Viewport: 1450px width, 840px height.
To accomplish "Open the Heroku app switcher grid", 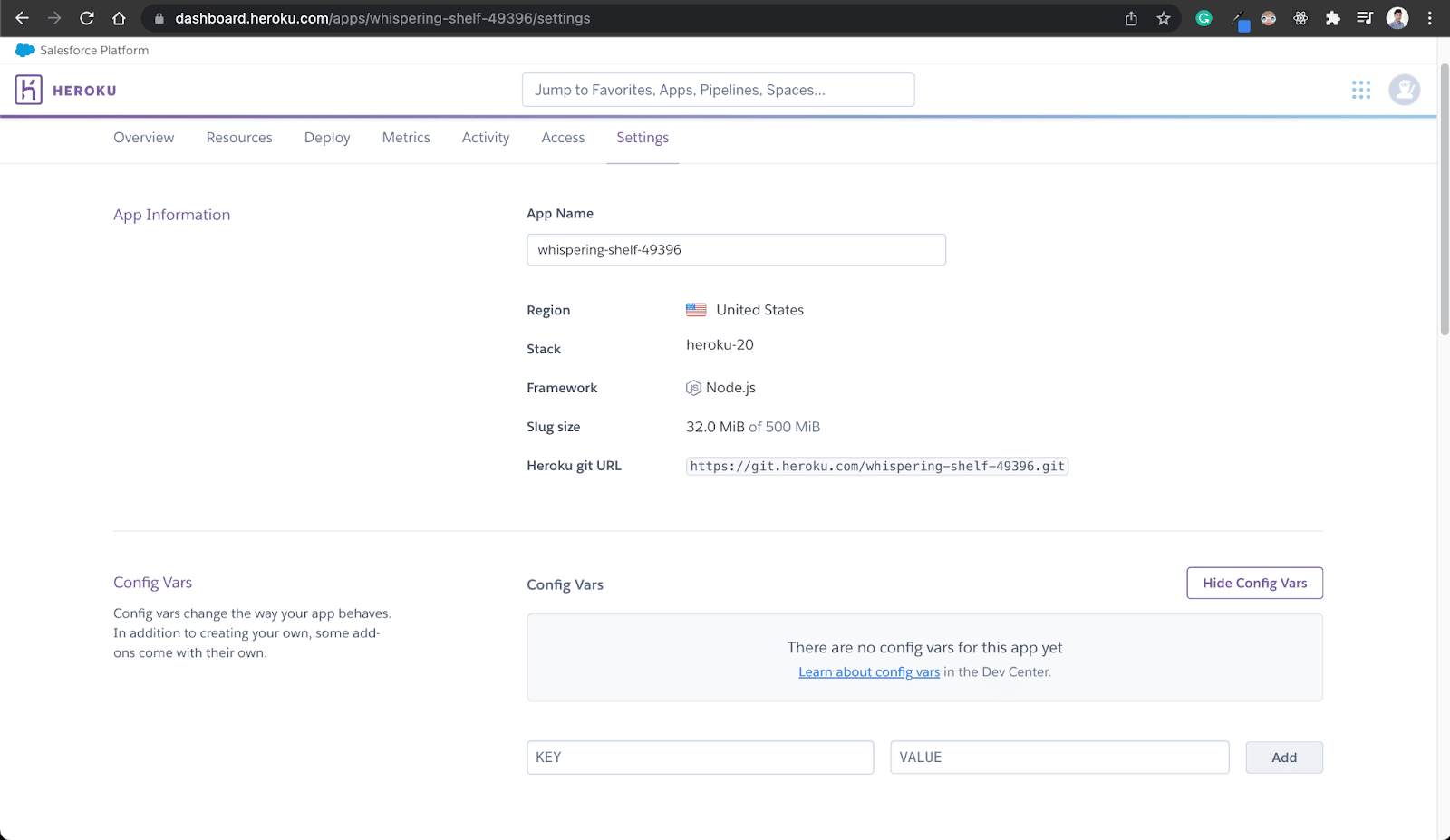I will (1360, 90).
